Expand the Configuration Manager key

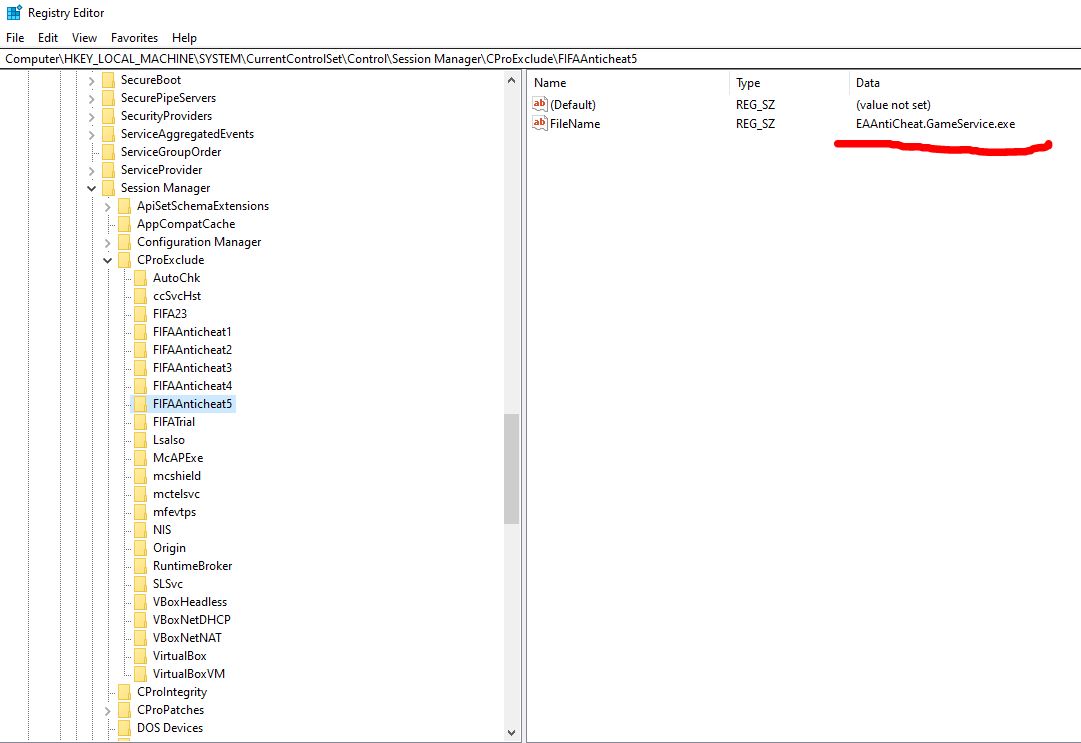(x=108, y=242)
